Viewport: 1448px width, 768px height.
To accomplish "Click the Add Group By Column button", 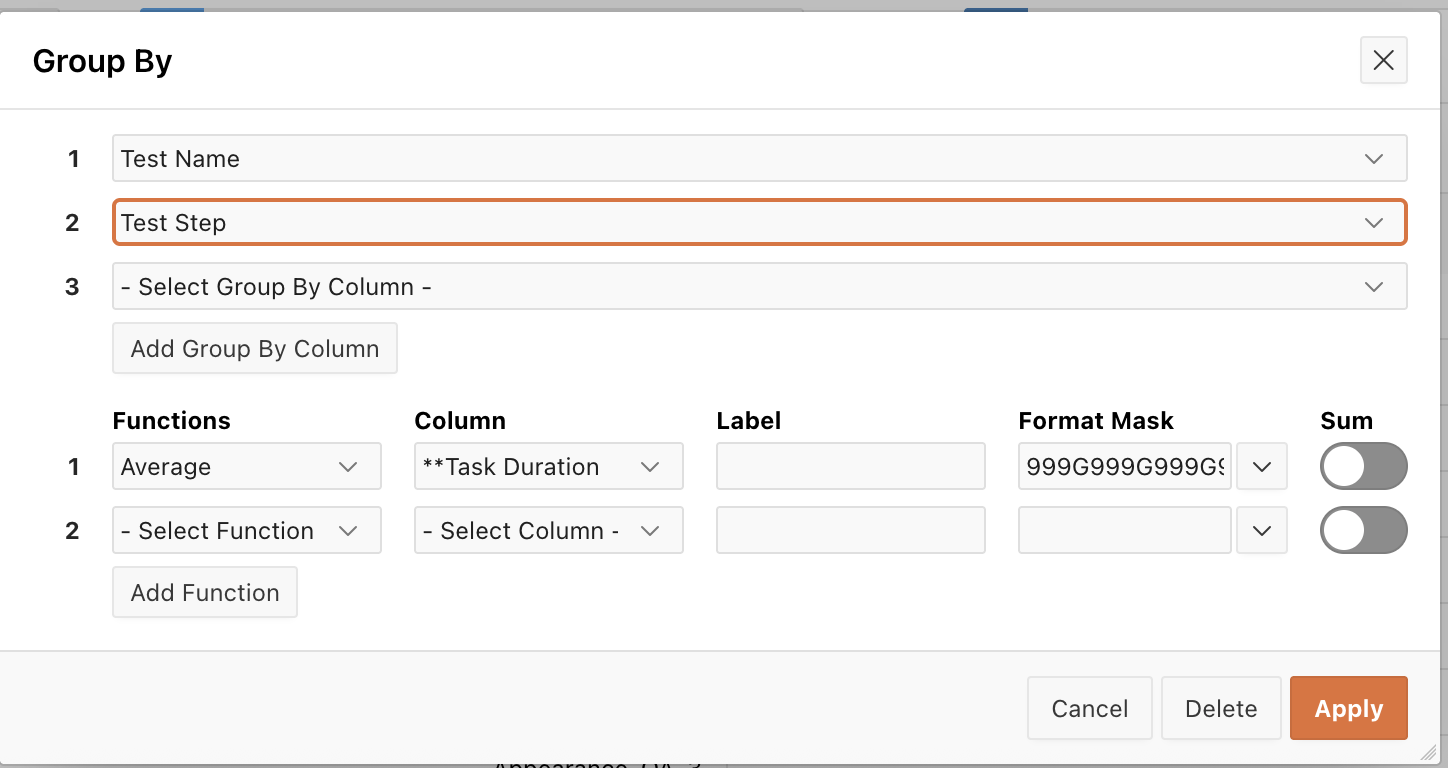I will tap(255, 349).
